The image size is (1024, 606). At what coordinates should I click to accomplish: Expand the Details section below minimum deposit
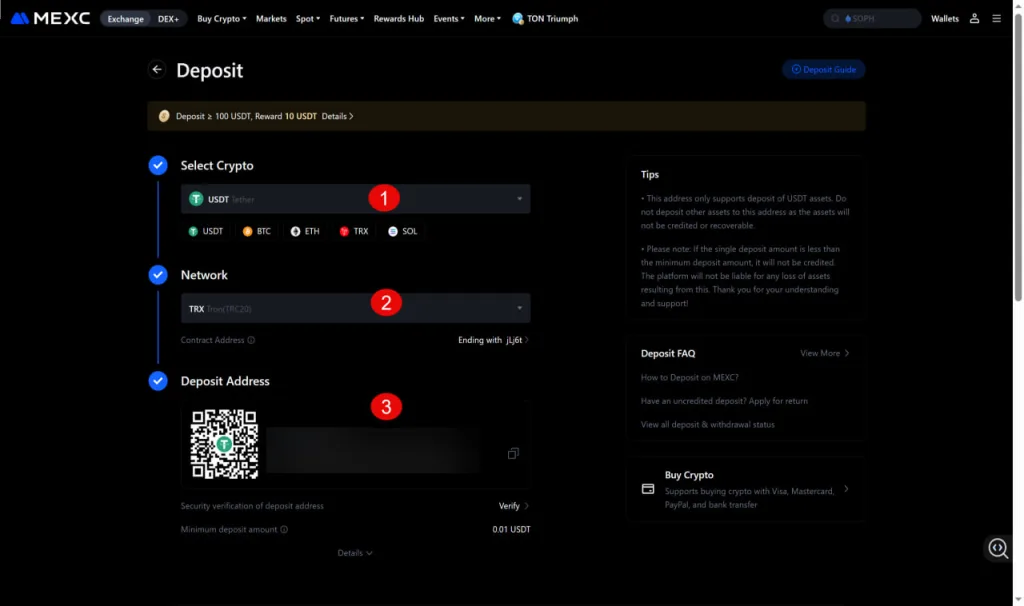[x=355, y=553]
